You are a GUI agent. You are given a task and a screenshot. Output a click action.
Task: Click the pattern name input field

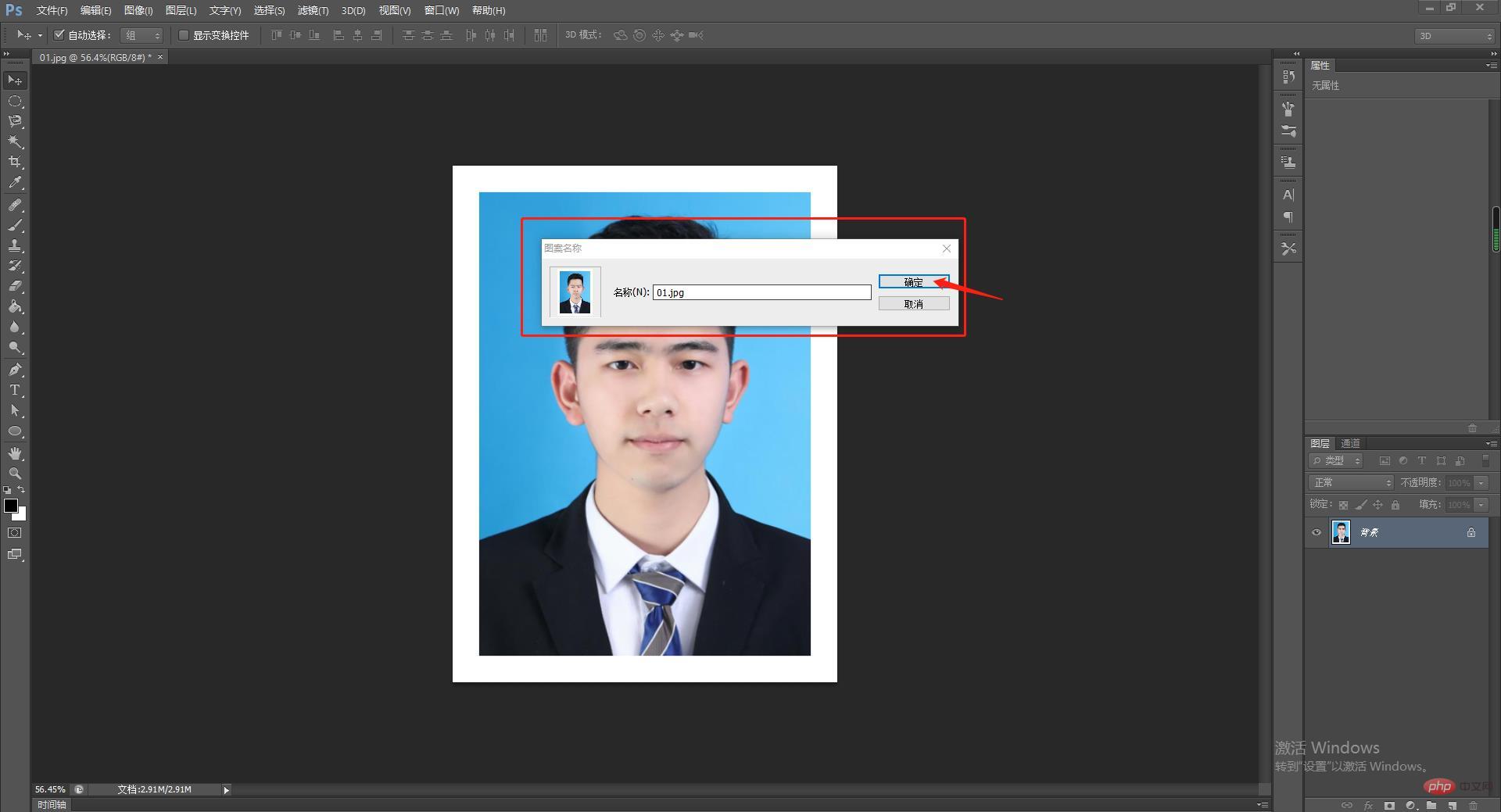[x=761, y=292]
